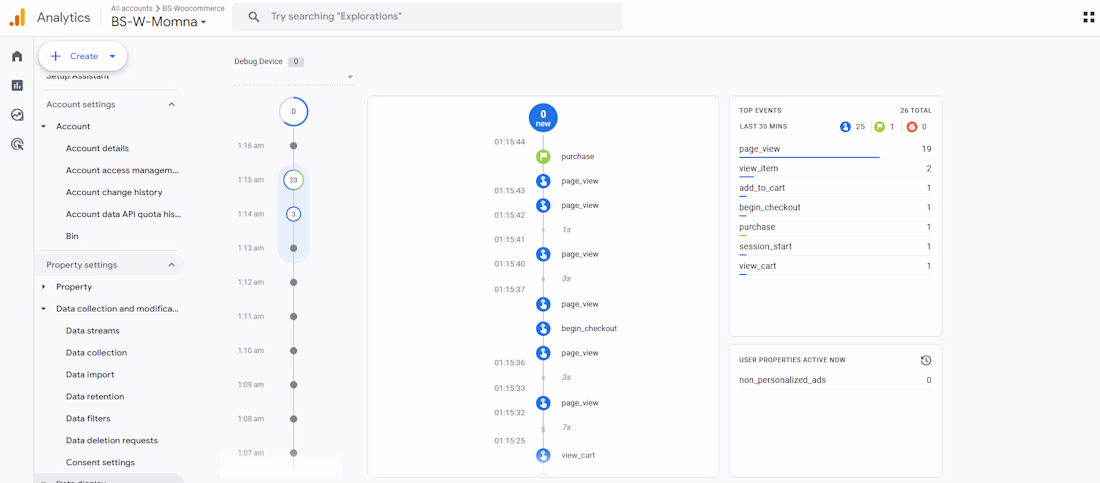Expand the Property tree item

pos(43,287)
